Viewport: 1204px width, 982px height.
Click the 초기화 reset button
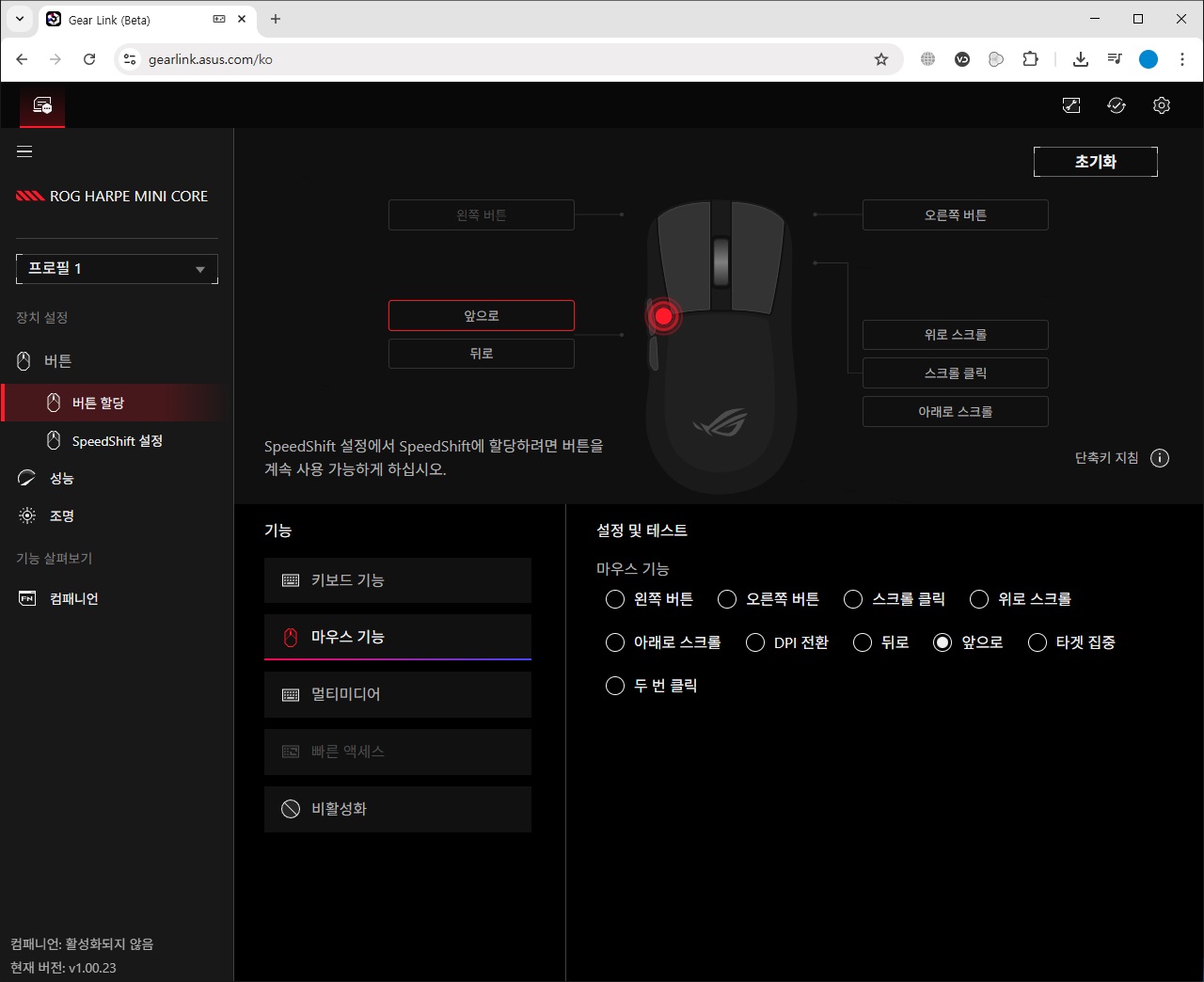click(1096, 162)
